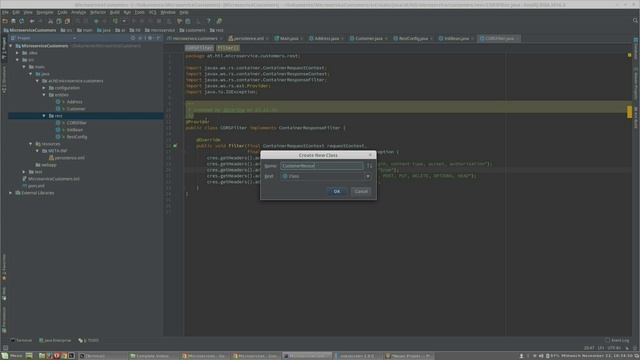Collapse the entities package node

[44, 95]
